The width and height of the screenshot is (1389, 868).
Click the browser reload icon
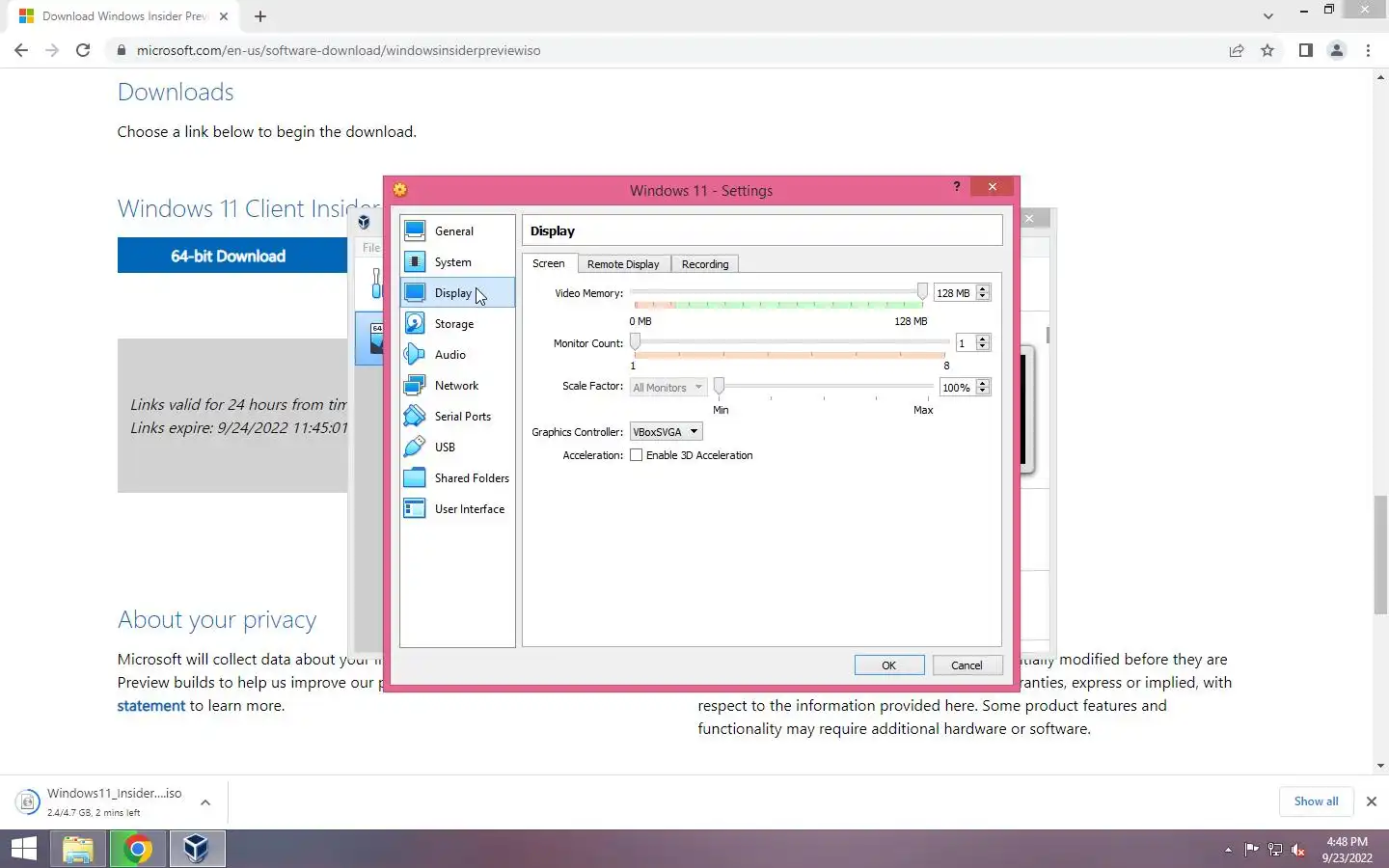pyautogui.click(x=83, y=50)
